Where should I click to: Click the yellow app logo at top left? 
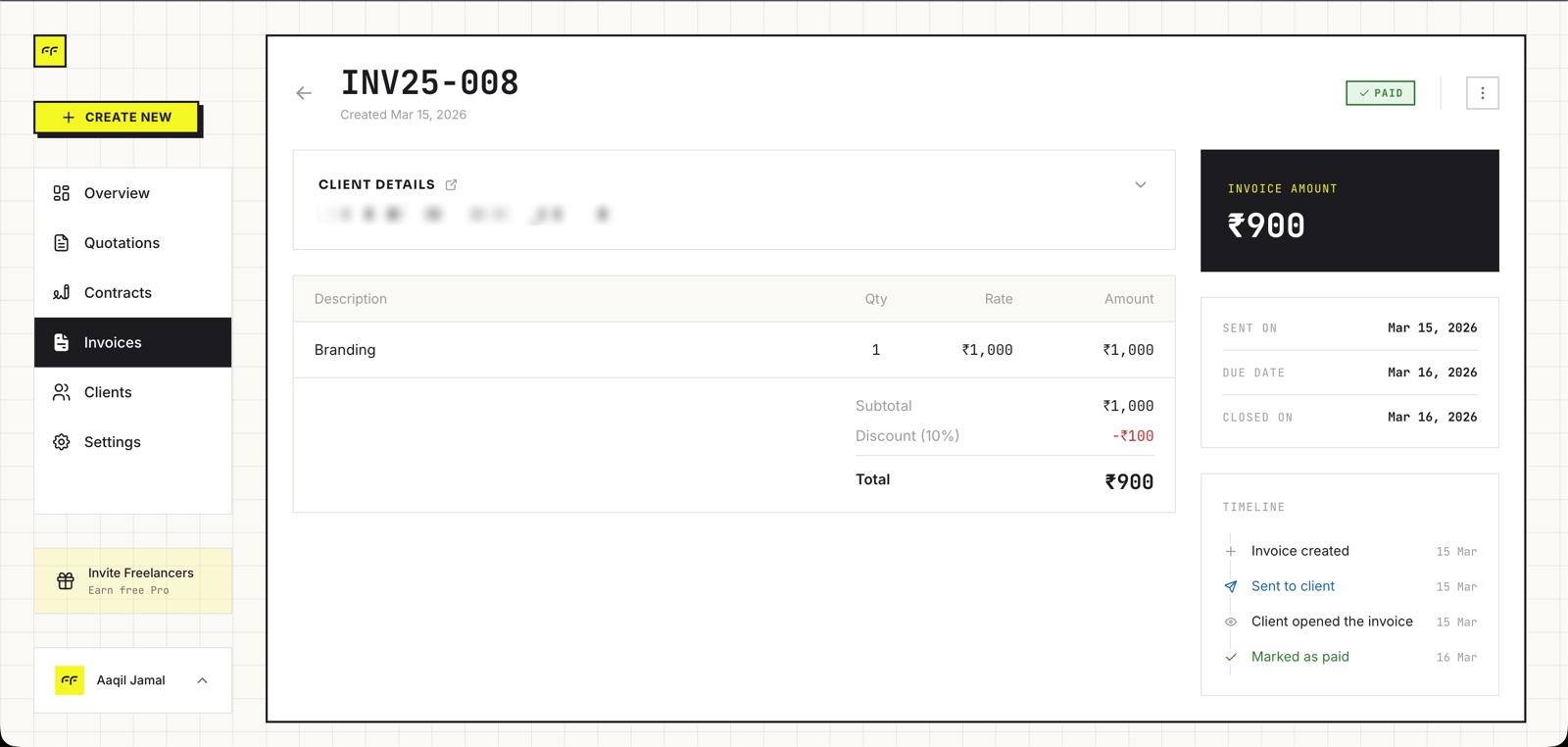tap(50, 51)
